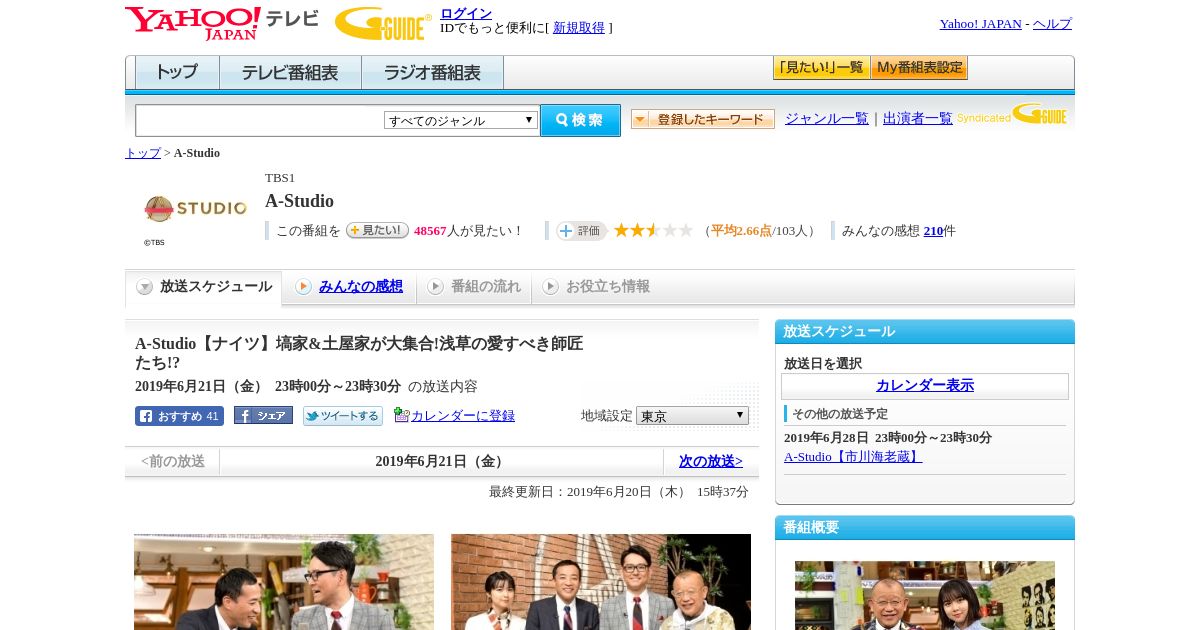Click the 最終更新日 timestamp text

click(x=619, y=492)
